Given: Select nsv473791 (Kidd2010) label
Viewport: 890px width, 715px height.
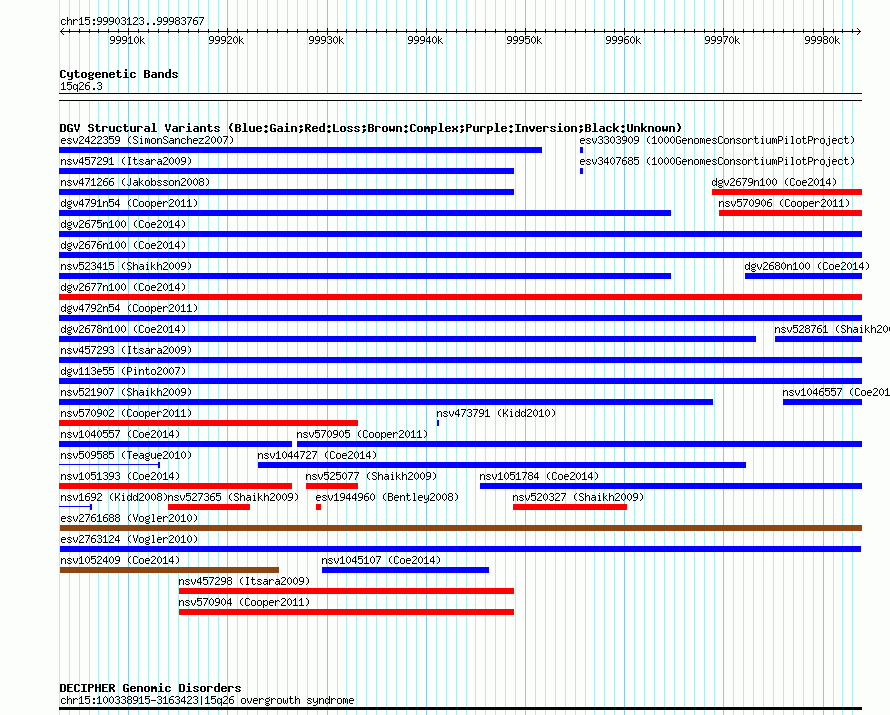Looking at the screenshot, I should (496, 413).
